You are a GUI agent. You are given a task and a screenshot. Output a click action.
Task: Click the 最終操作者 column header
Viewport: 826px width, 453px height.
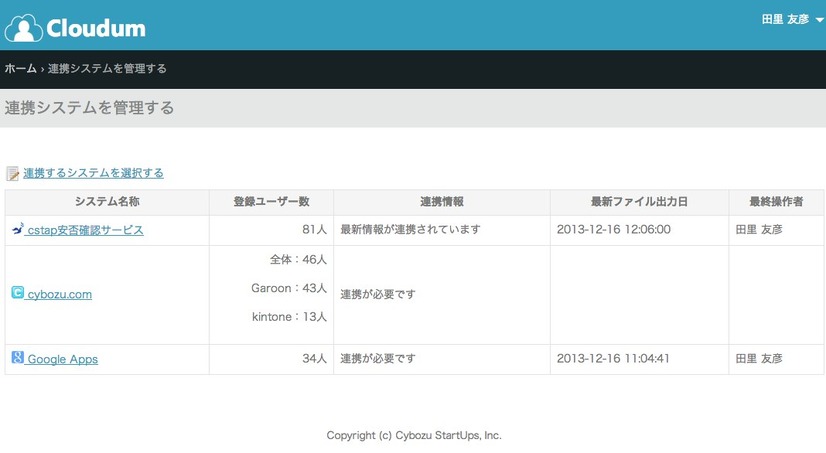(x=776, y=202)
